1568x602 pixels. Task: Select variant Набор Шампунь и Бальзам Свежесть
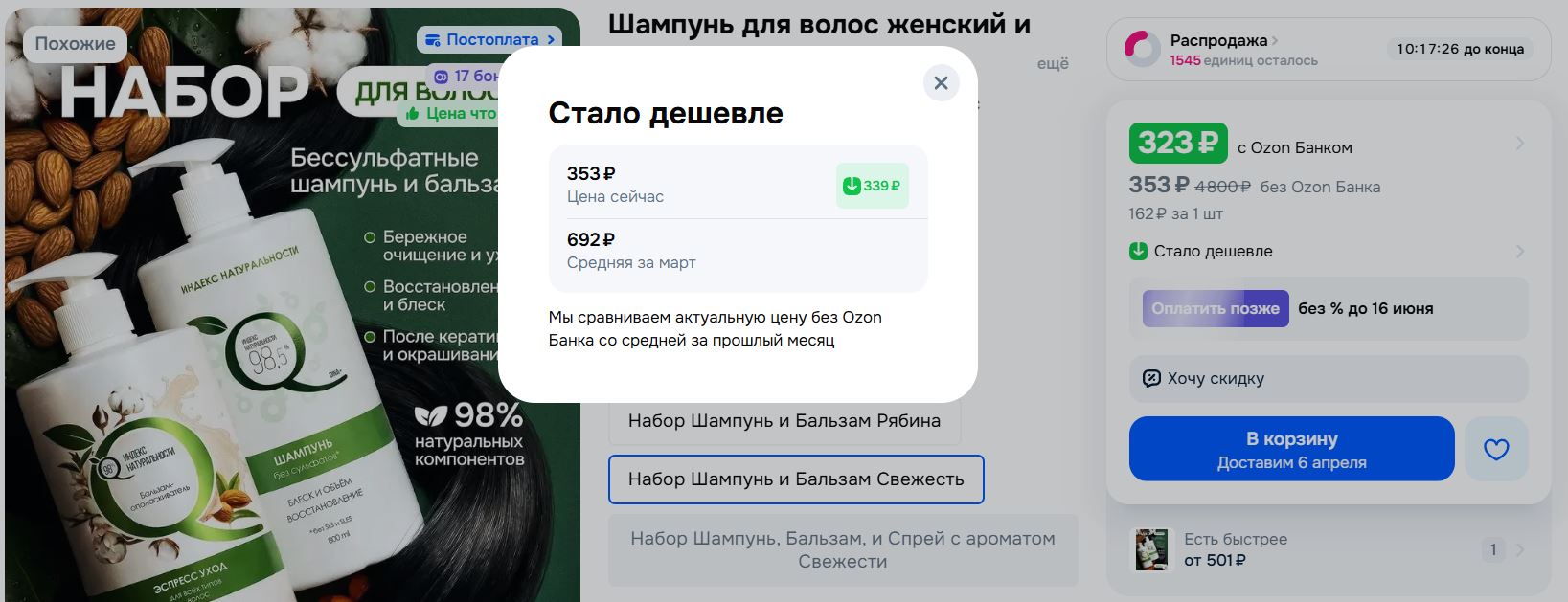tap(795, 479)
